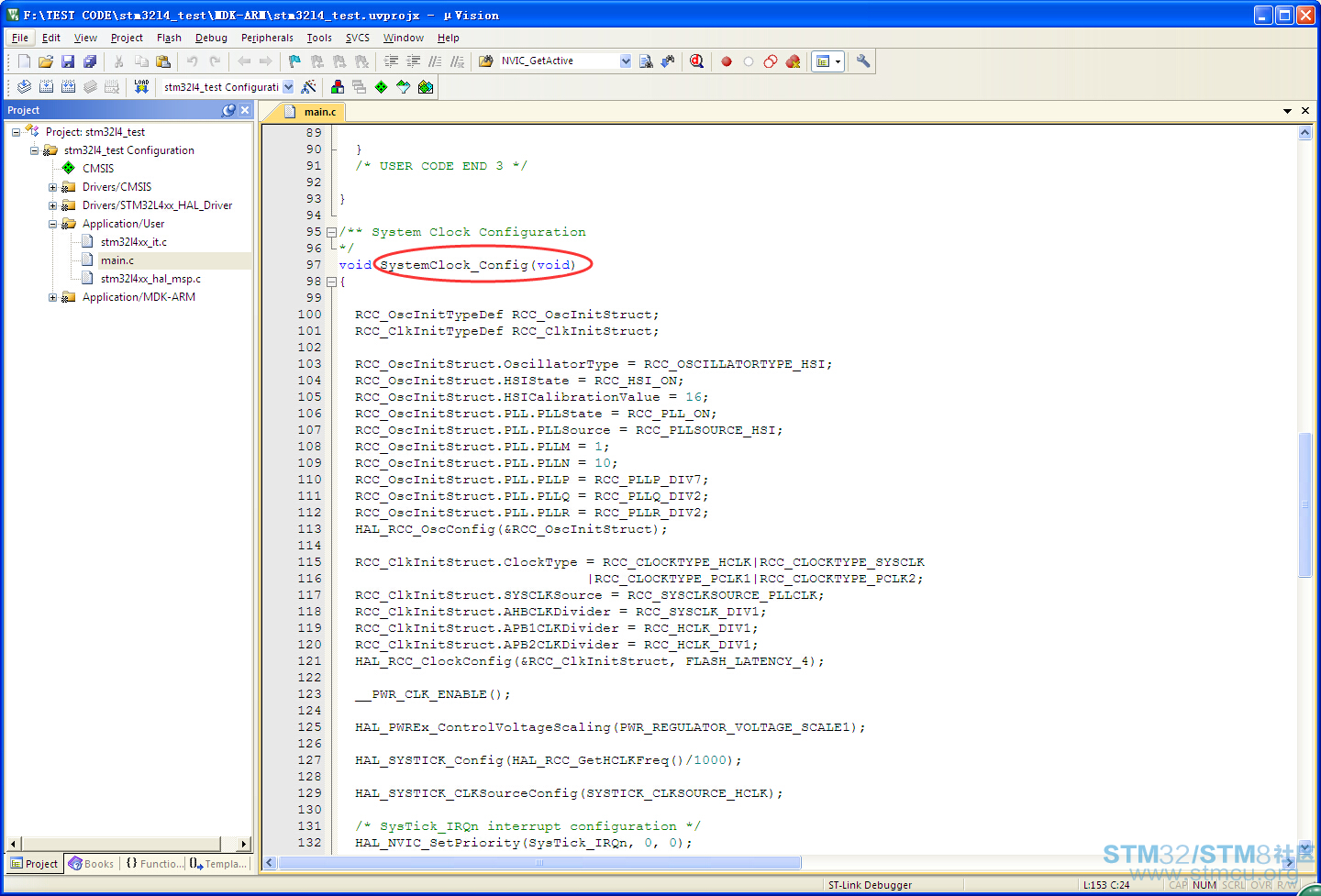Build target files using the Build icon
The image size is (1321, 896).
point(46,87)
